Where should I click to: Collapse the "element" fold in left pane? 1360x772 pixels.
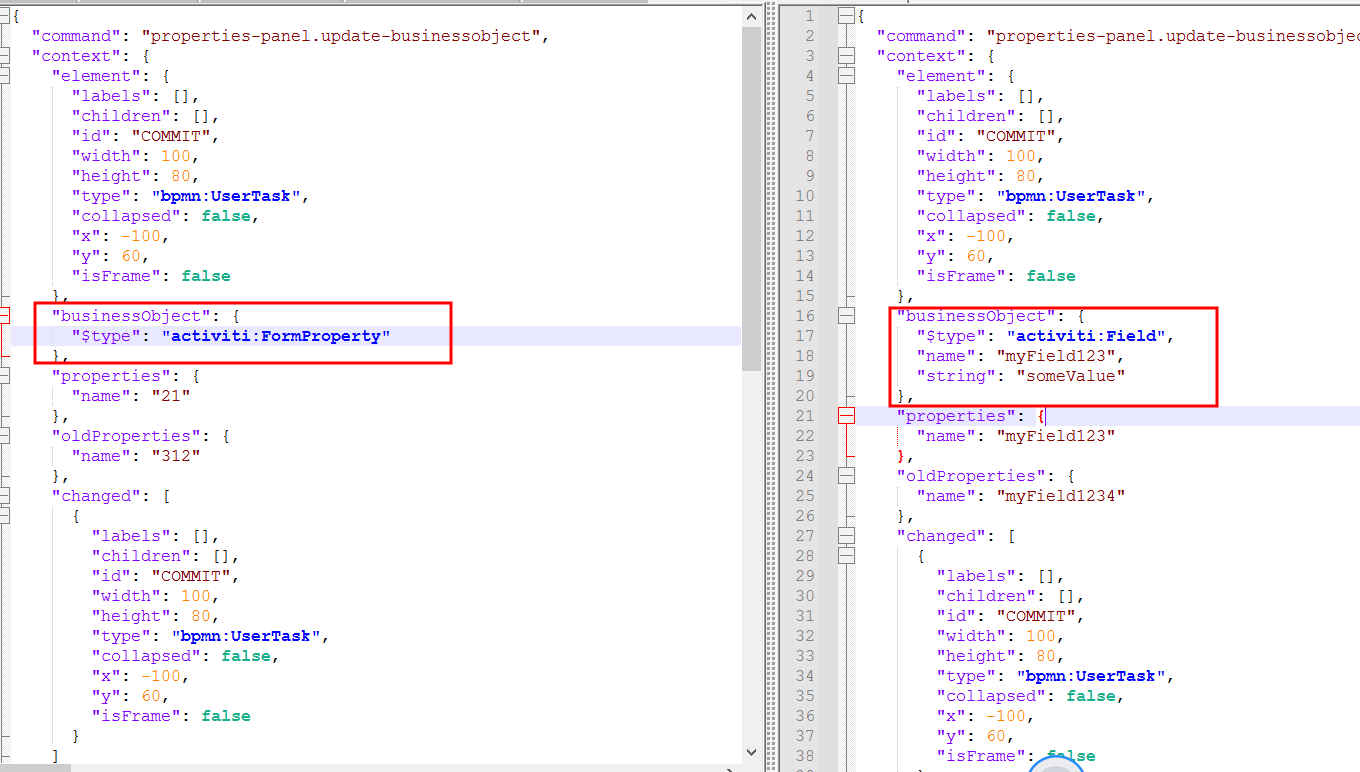[x=3, y=76]
